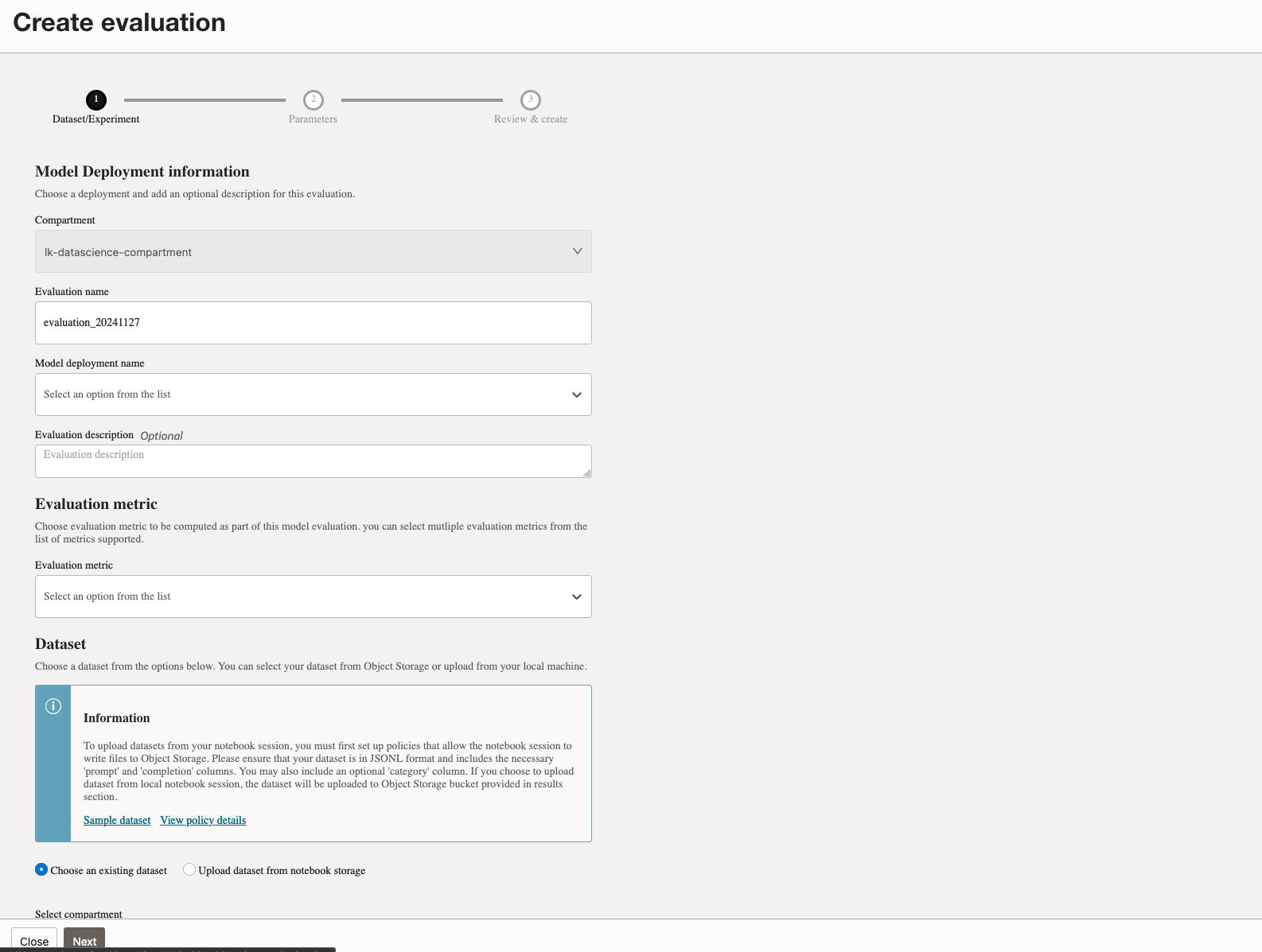The width and height of the screenshot is (1262, 952).
Task: Click the Compartment dropdown chevron
Action: pos(578,251)
